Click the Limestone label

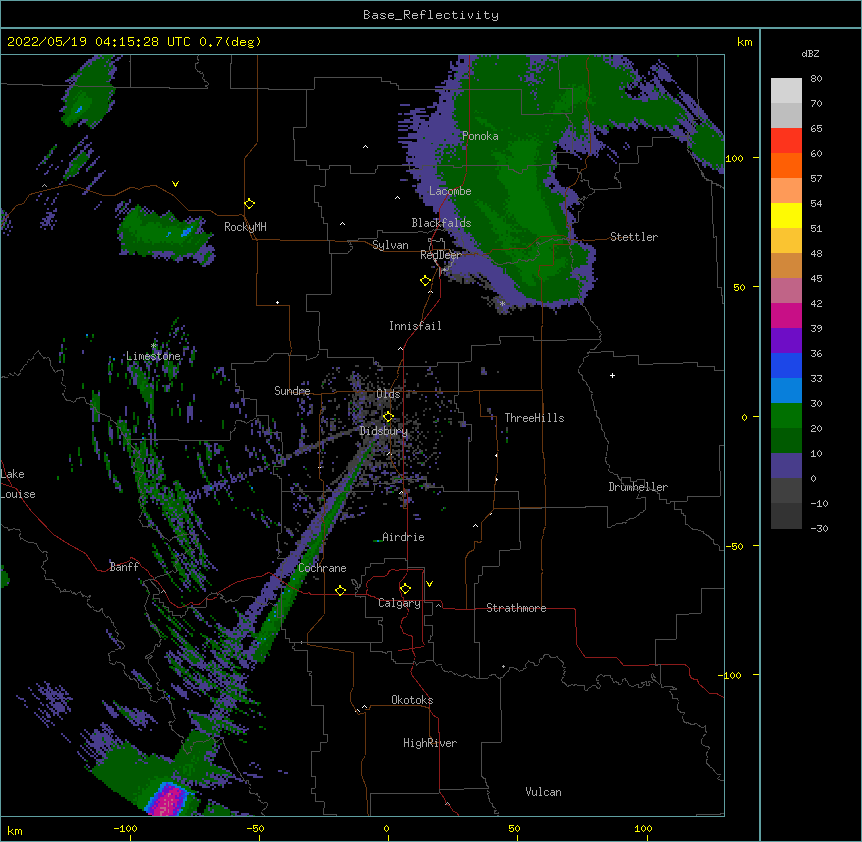point(153,356)
